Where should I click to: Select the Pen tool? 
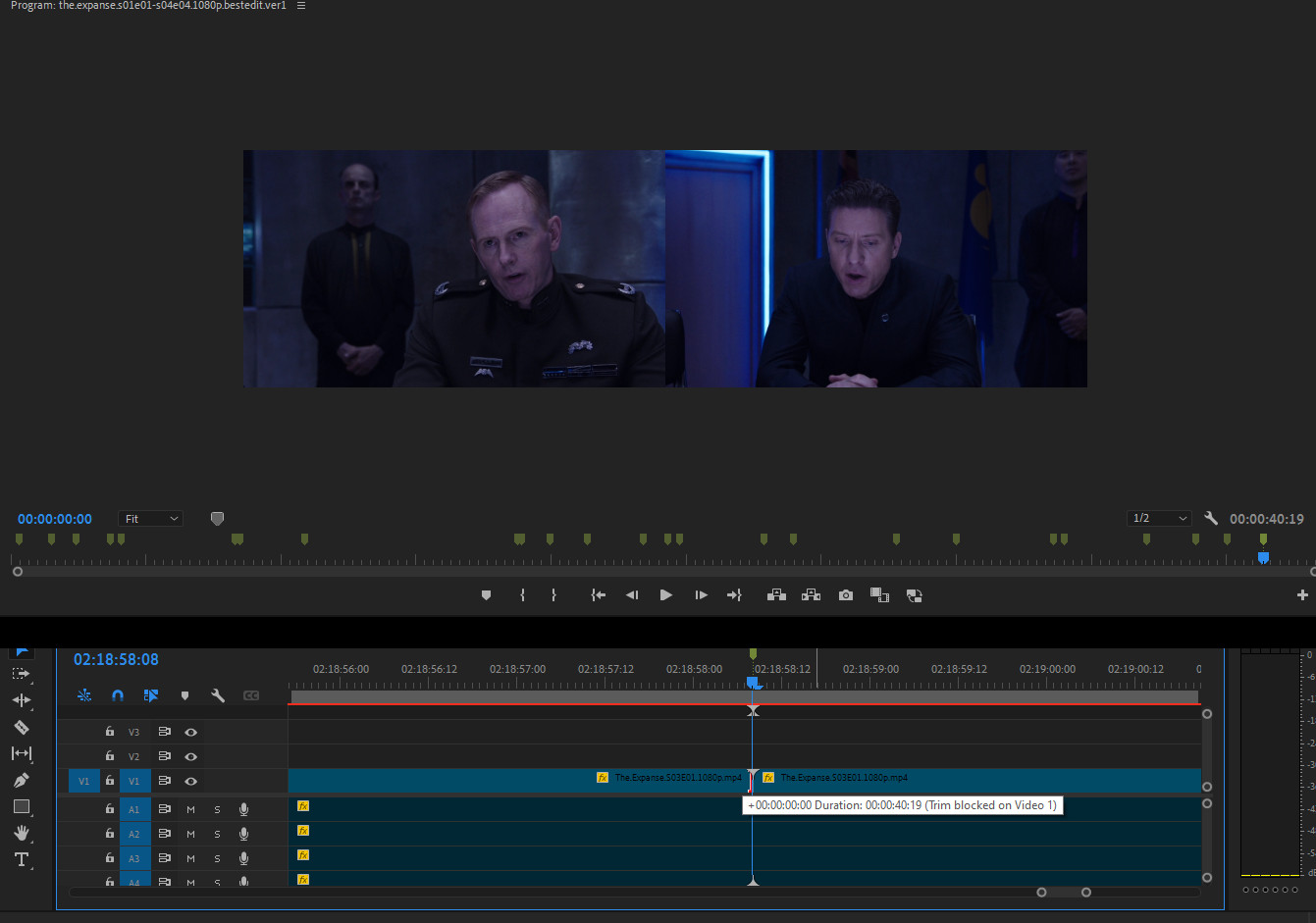point(21,780)
